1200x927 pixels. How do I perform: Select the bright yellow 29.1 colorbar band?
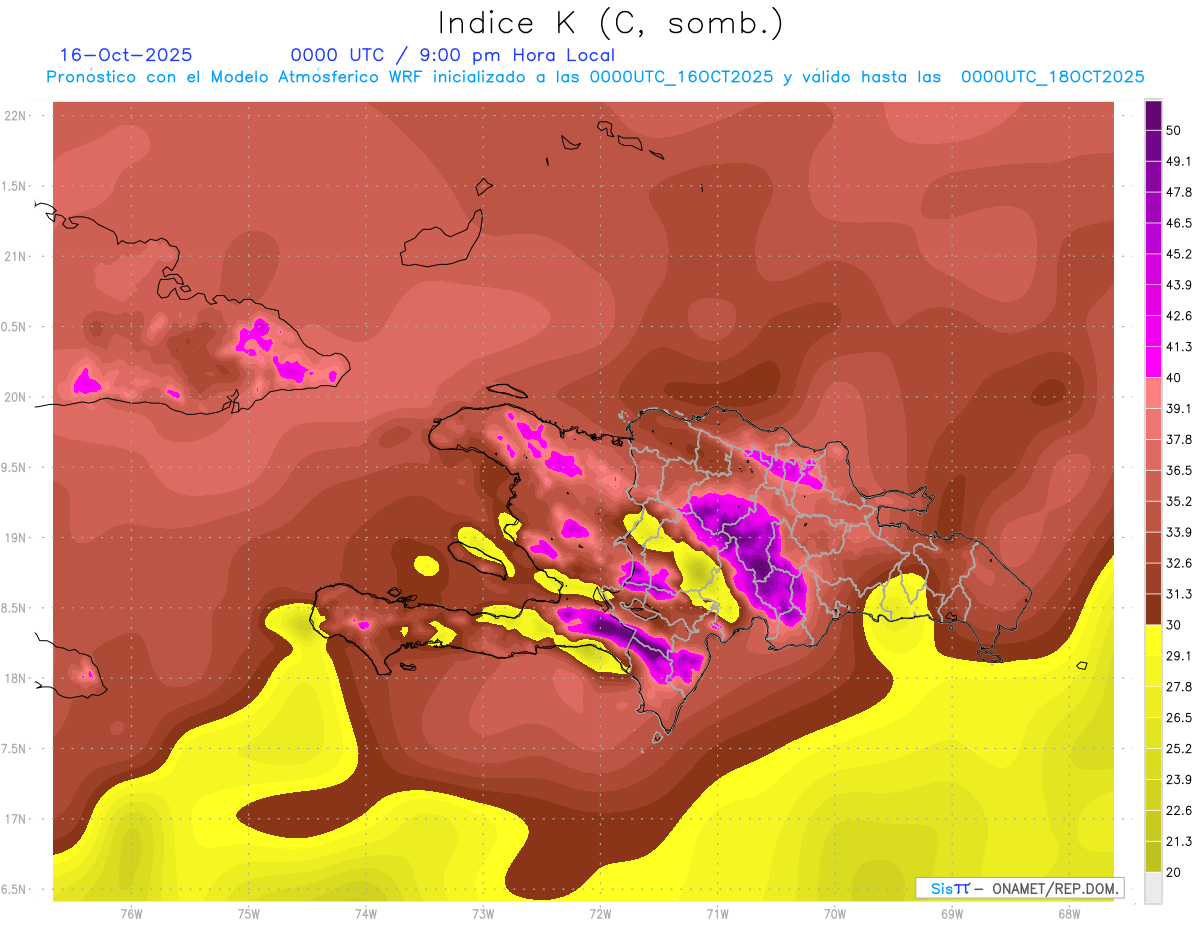1153,640
